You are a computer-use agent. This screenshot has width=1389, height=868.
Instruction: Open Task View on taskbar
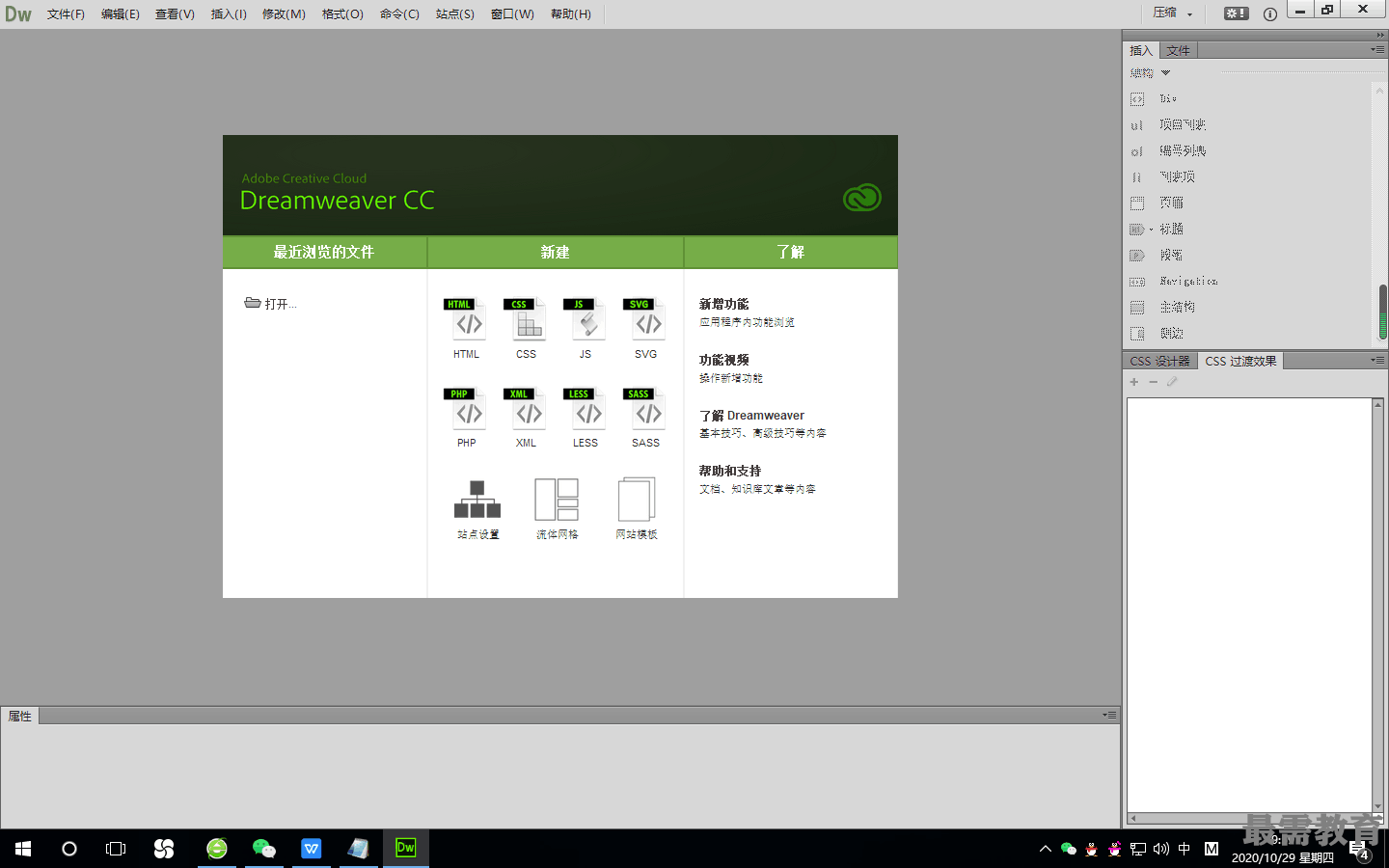click(116, 849)
